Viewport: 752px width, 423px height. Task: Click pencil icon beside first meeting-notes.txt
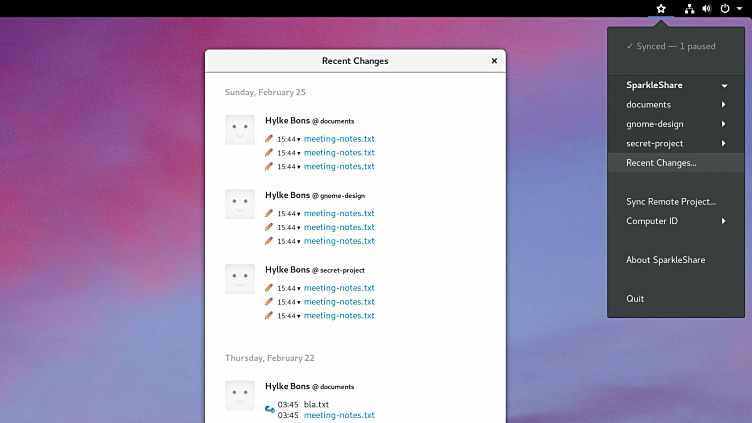269,139
